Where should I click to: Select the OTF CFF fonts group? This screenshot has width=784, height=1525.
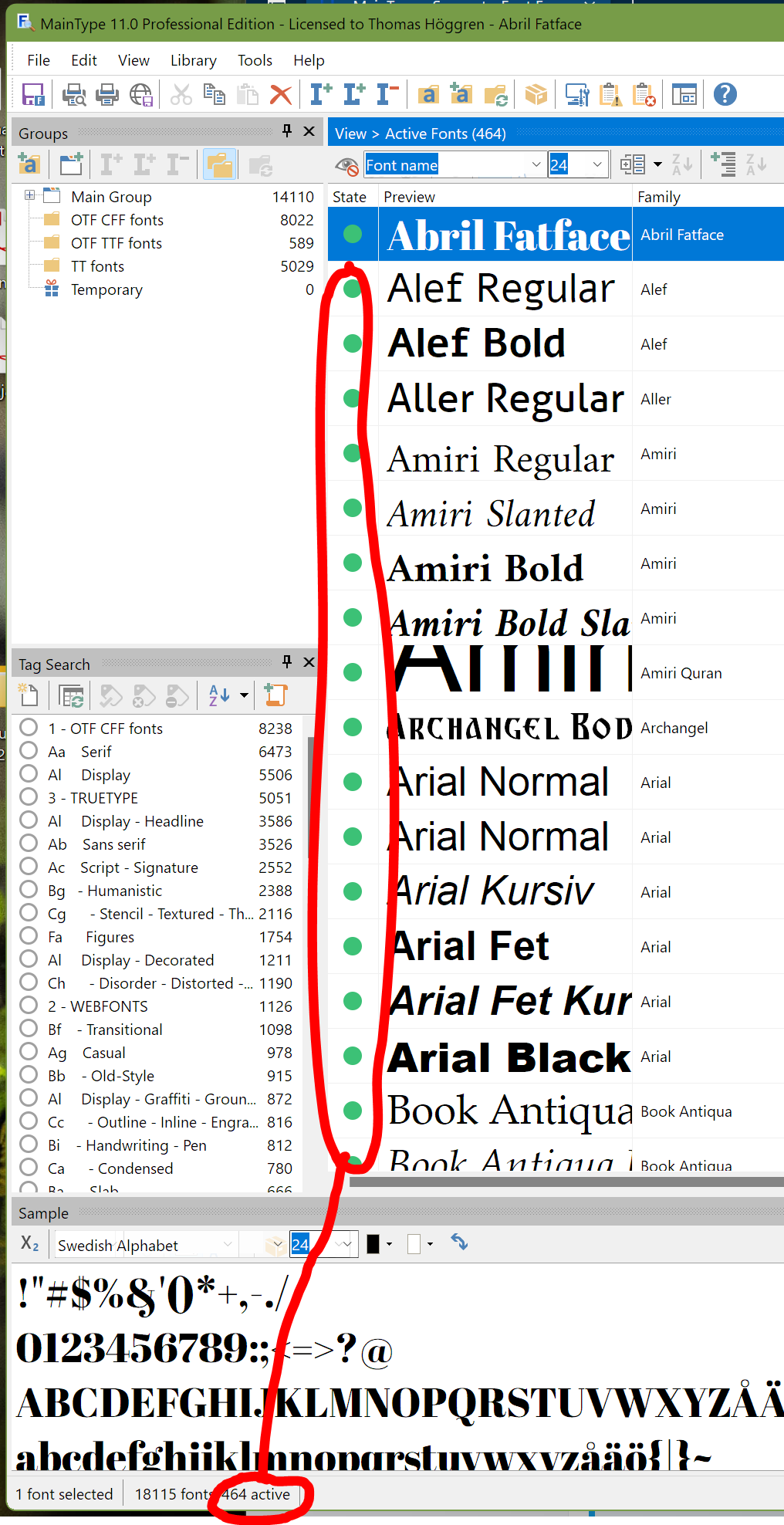tap(117, 220)
